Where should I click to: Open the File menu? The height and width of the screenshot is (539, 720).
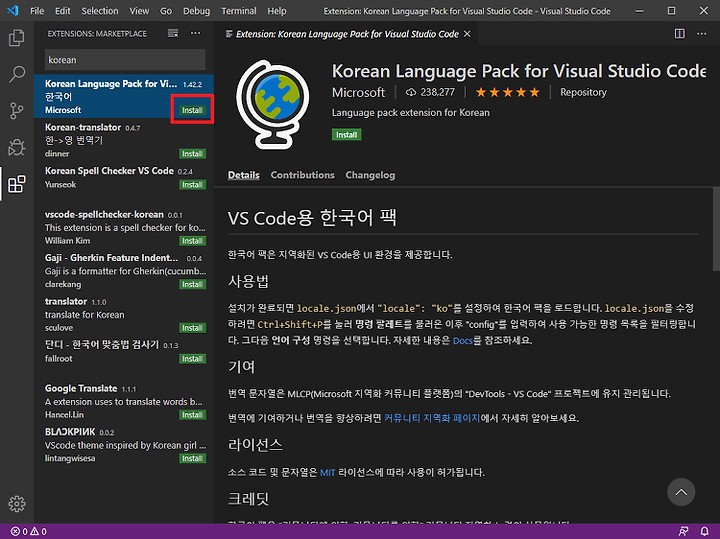pos(37,11)
